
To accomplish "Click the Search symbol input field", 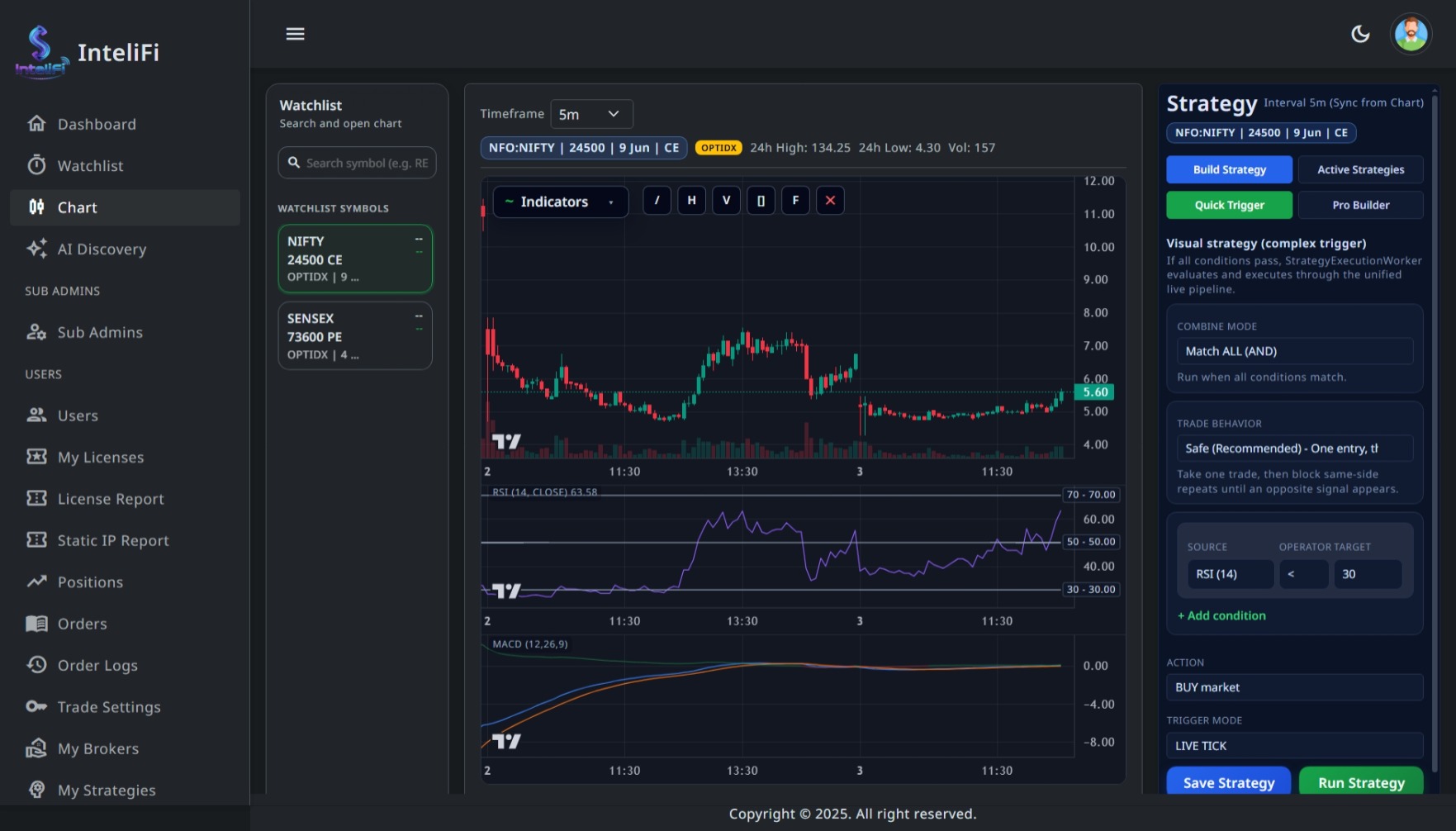I will click(357, 163).
